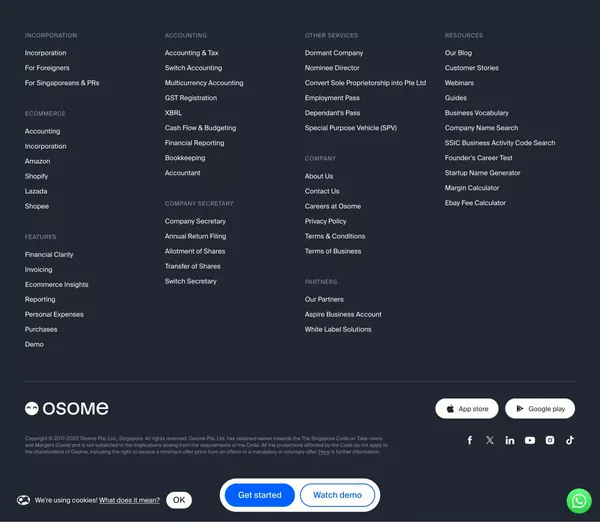View Terms & Conditions link
Viewport: 600px width, 525px height.
pos(335,236)
